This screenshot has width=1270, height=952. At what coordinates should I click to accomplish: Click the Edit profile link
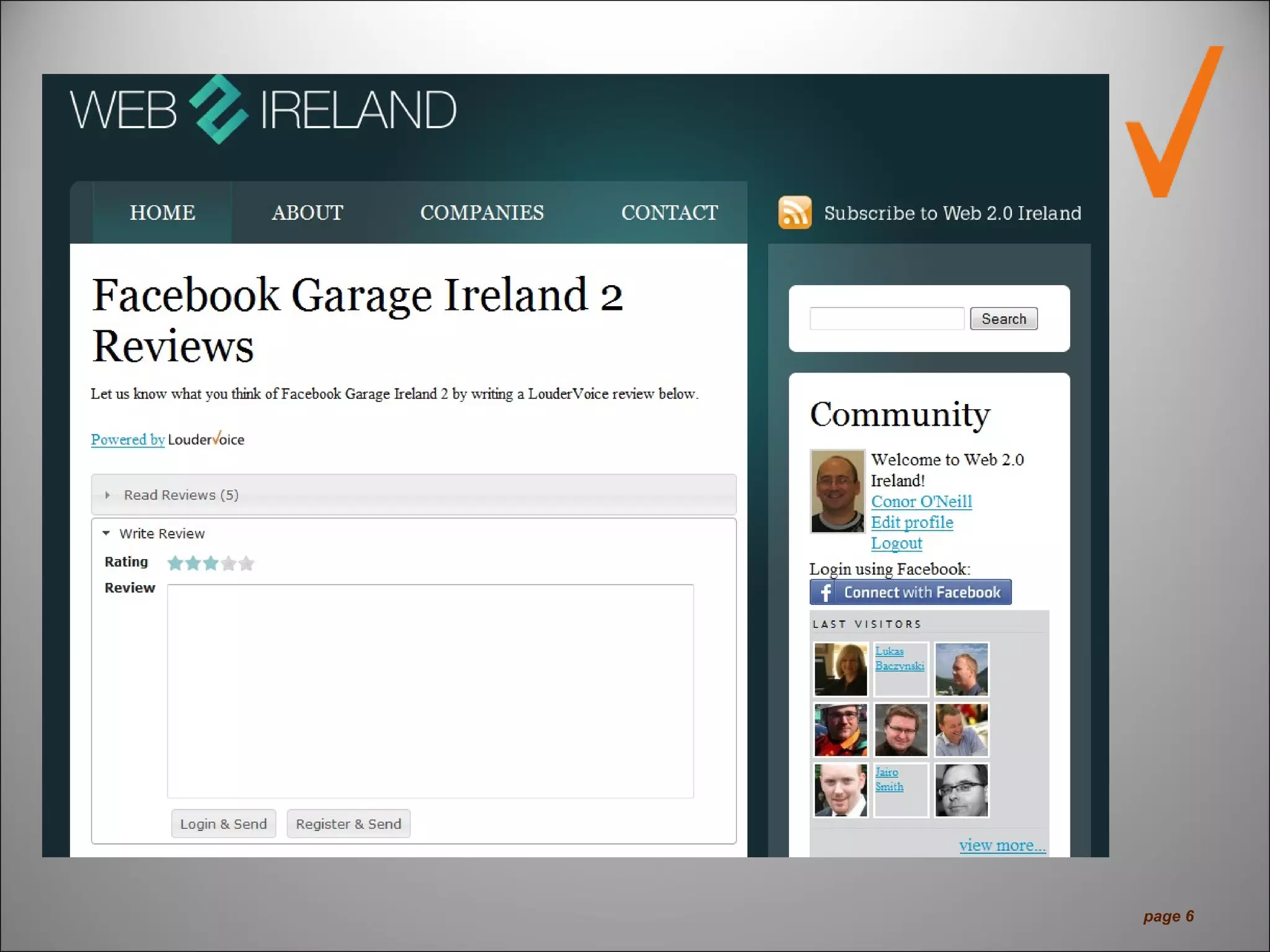pyautogui.click(x=912, y=522)
